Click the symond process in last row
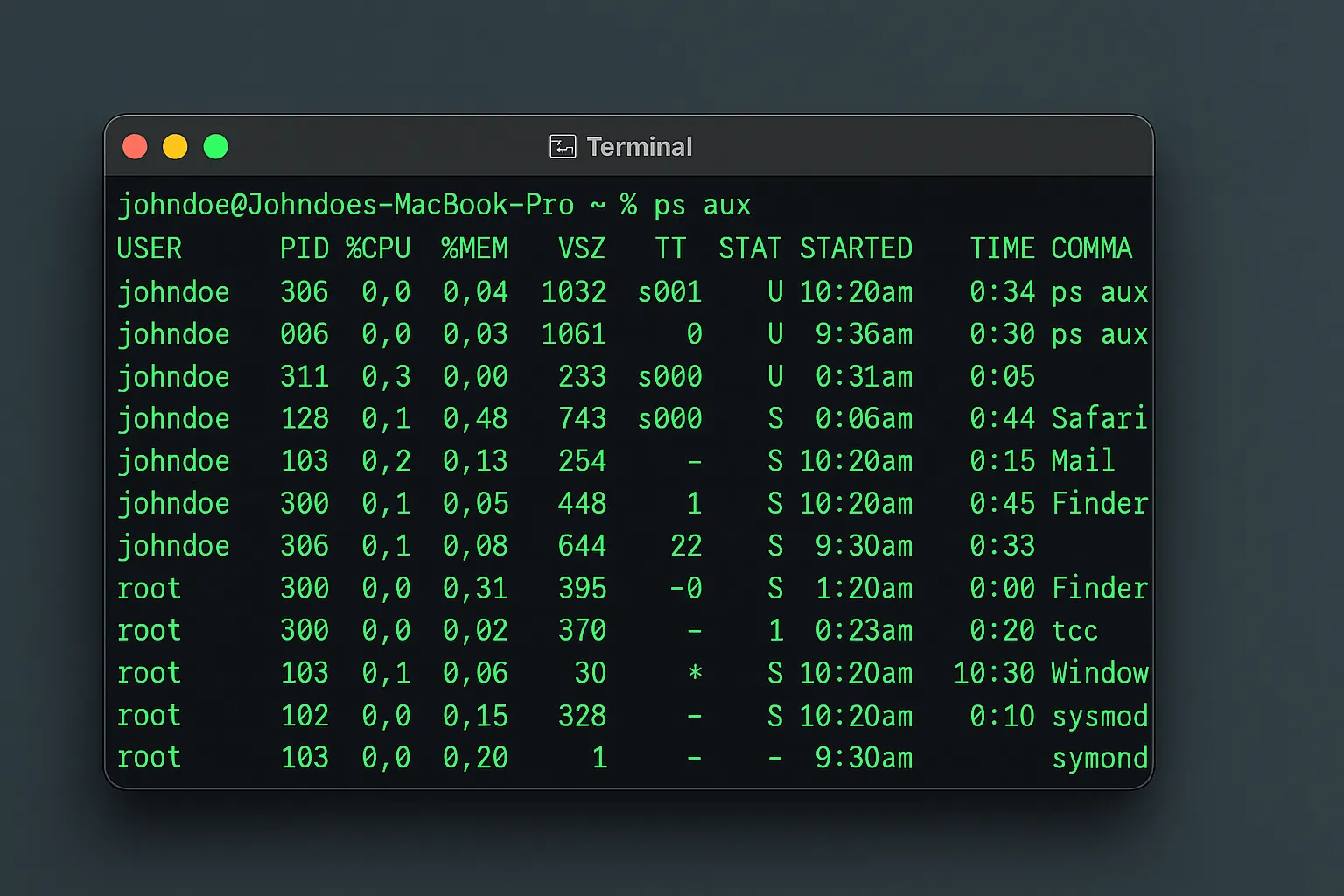Screen dimensions: 1344x896 (x=1099, y=758)
